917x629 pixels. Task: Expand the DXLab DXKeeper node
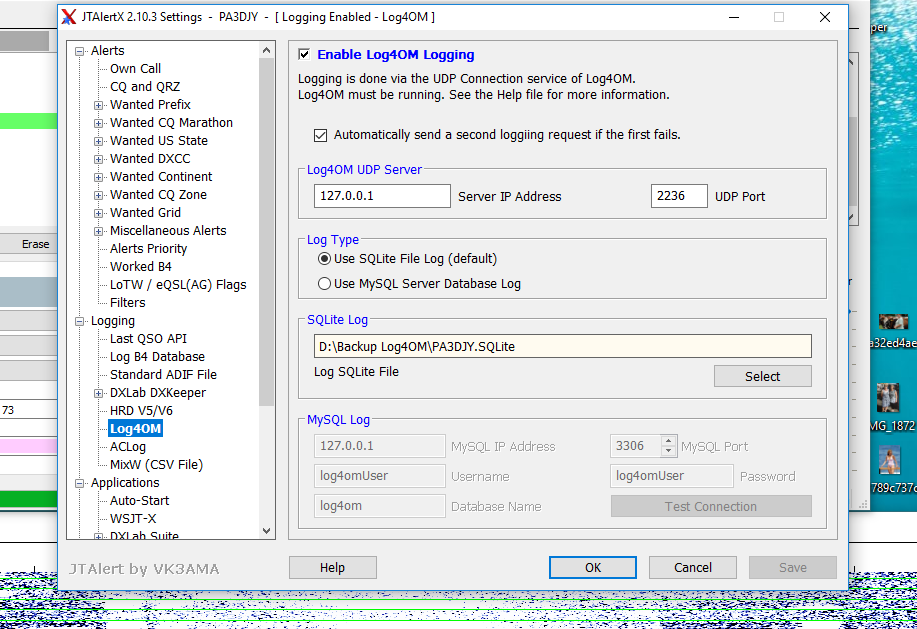point(99,393)
